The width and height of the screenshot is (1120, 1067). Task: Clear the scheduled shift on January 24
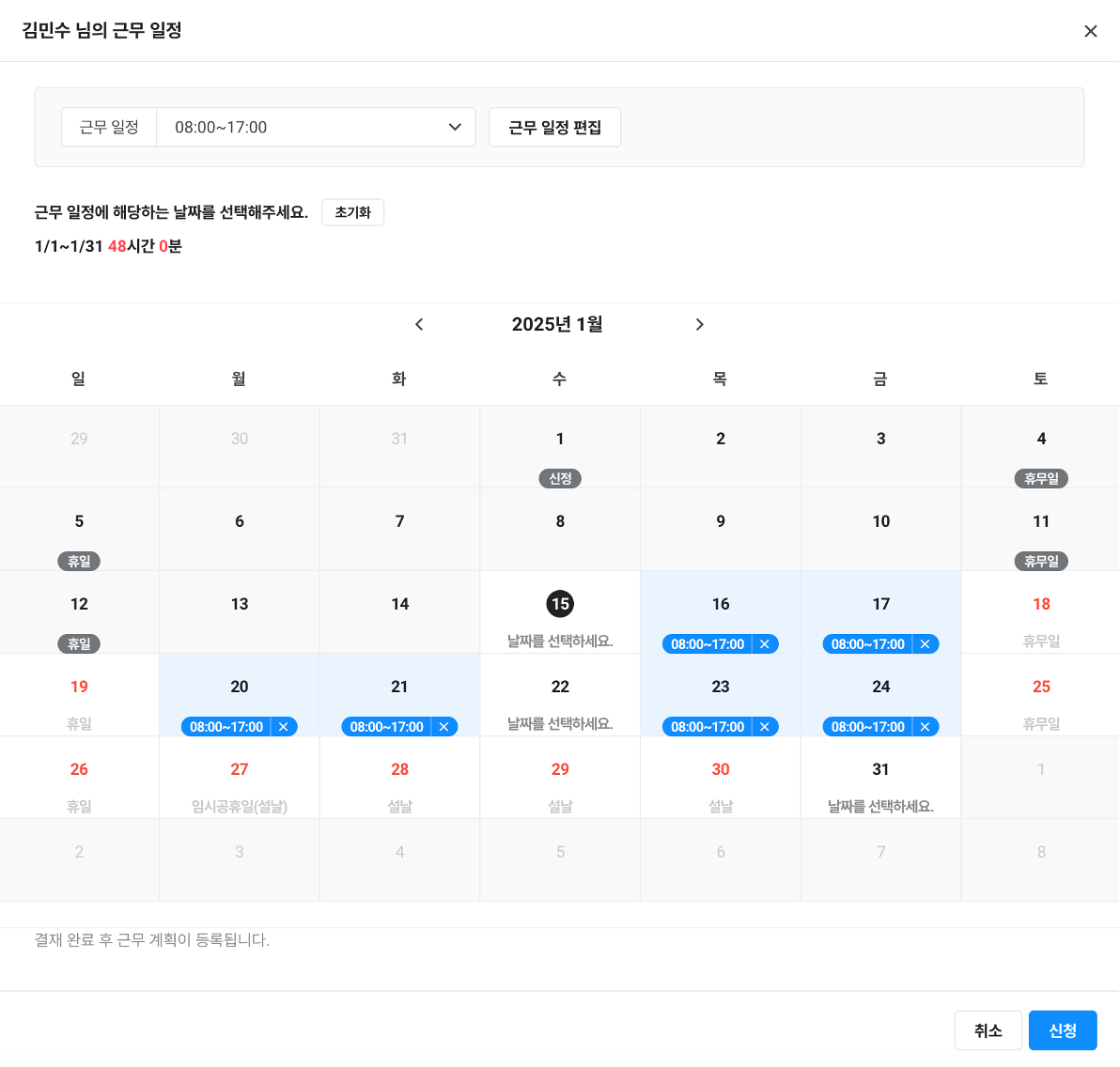pos(925,727)
